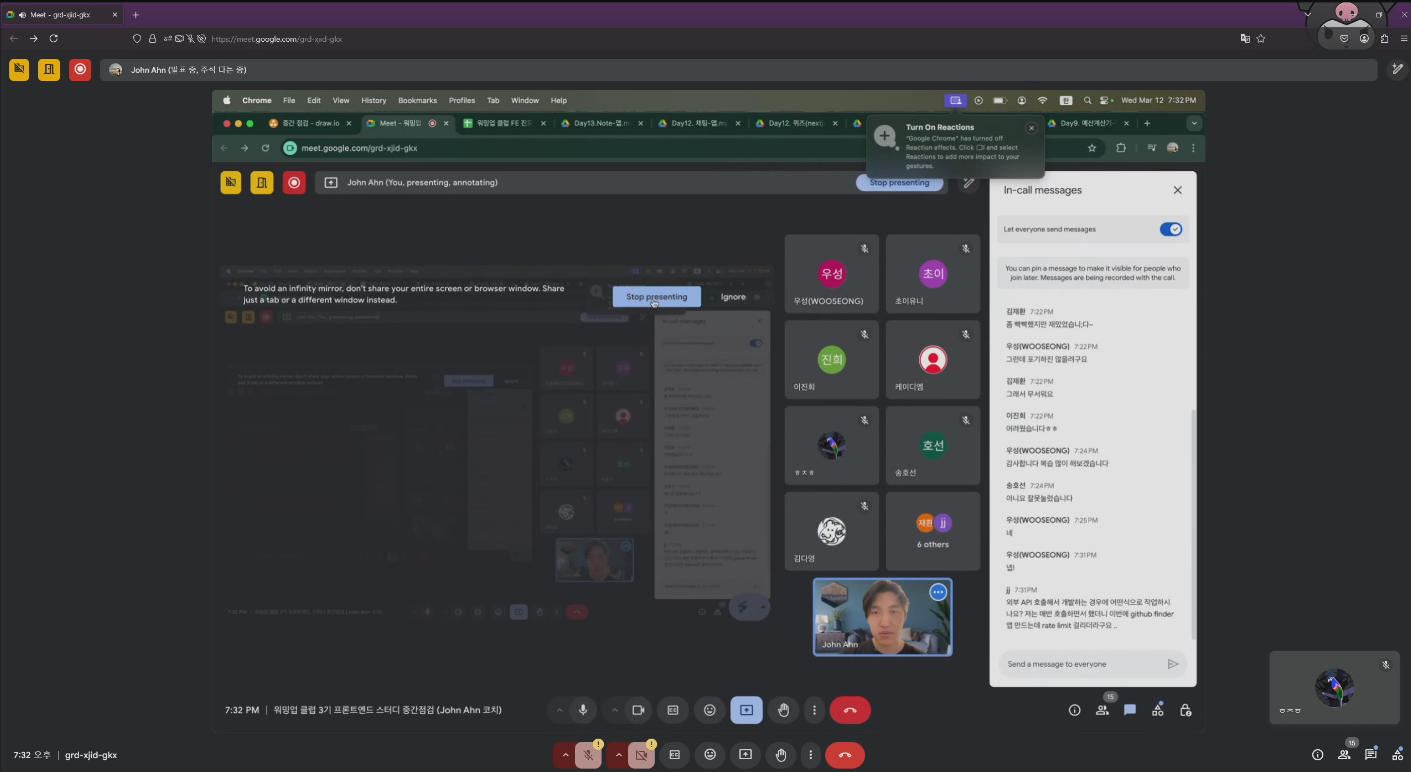Switch to the Day9 tab in shared Chrome
The width and height of the screenshot is (1411, 772).
click(x=1088, y=123)
